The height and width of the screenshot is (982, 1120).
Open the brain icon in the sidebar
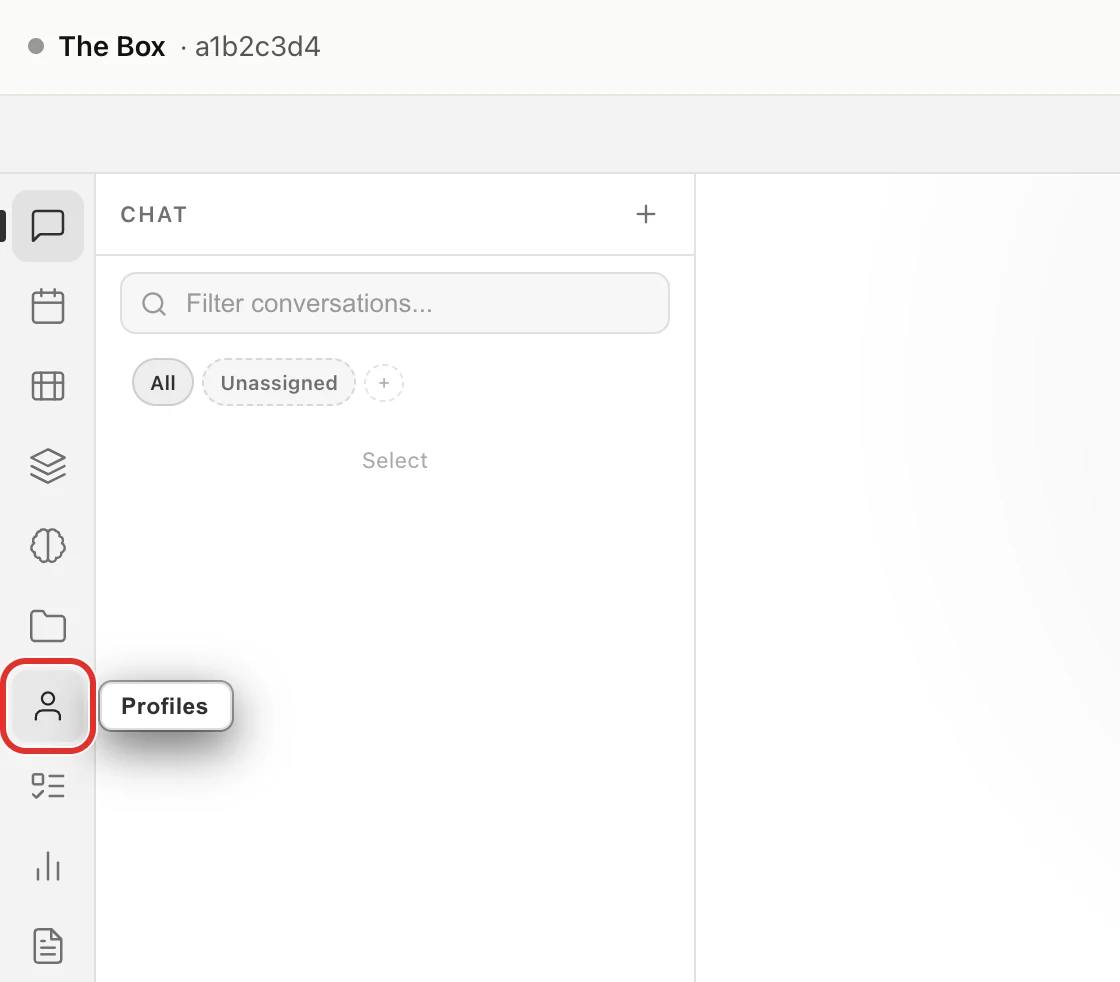tap(48, 546)
